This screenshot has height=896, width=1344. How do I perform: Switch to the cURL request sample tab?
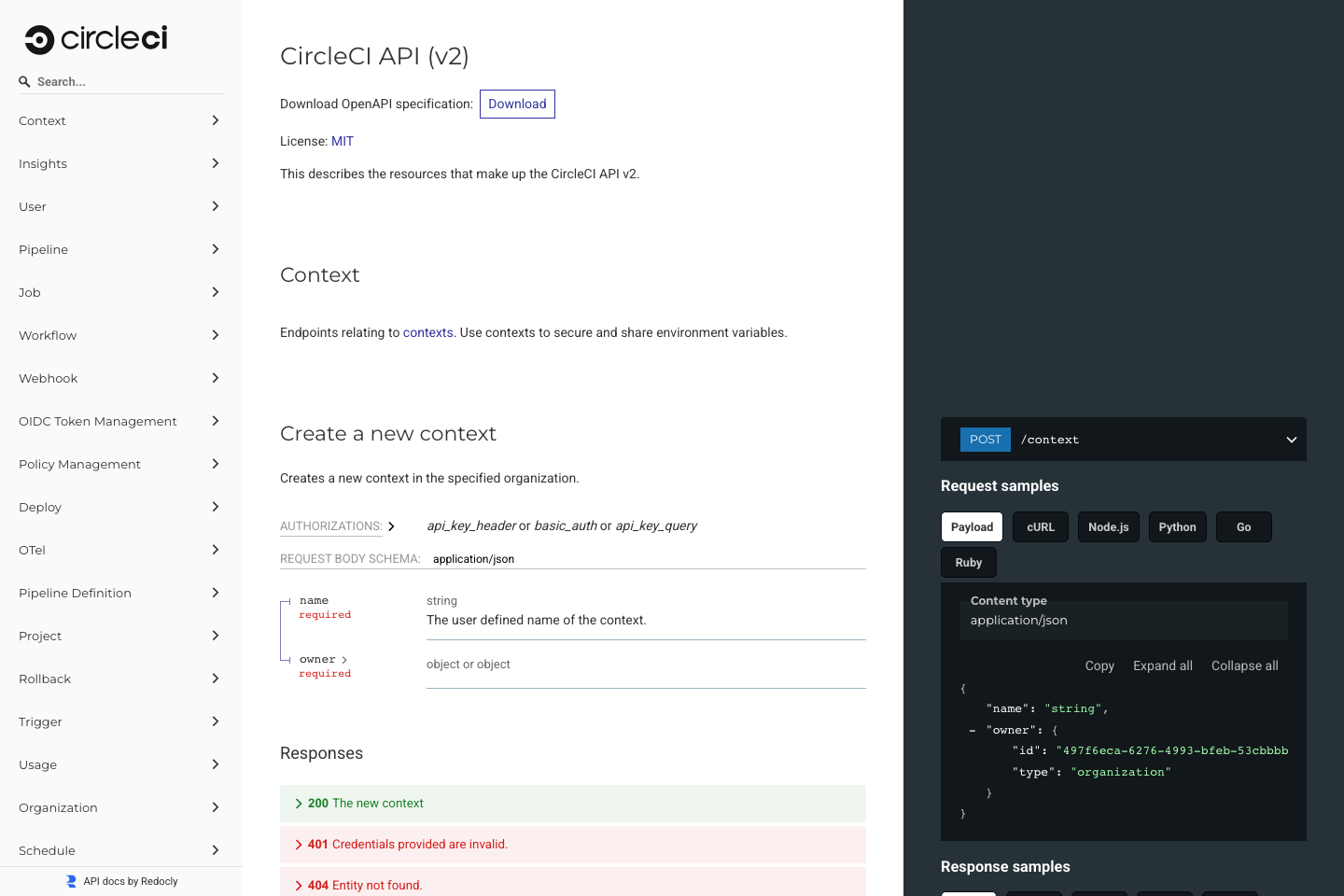point(1040,526)
